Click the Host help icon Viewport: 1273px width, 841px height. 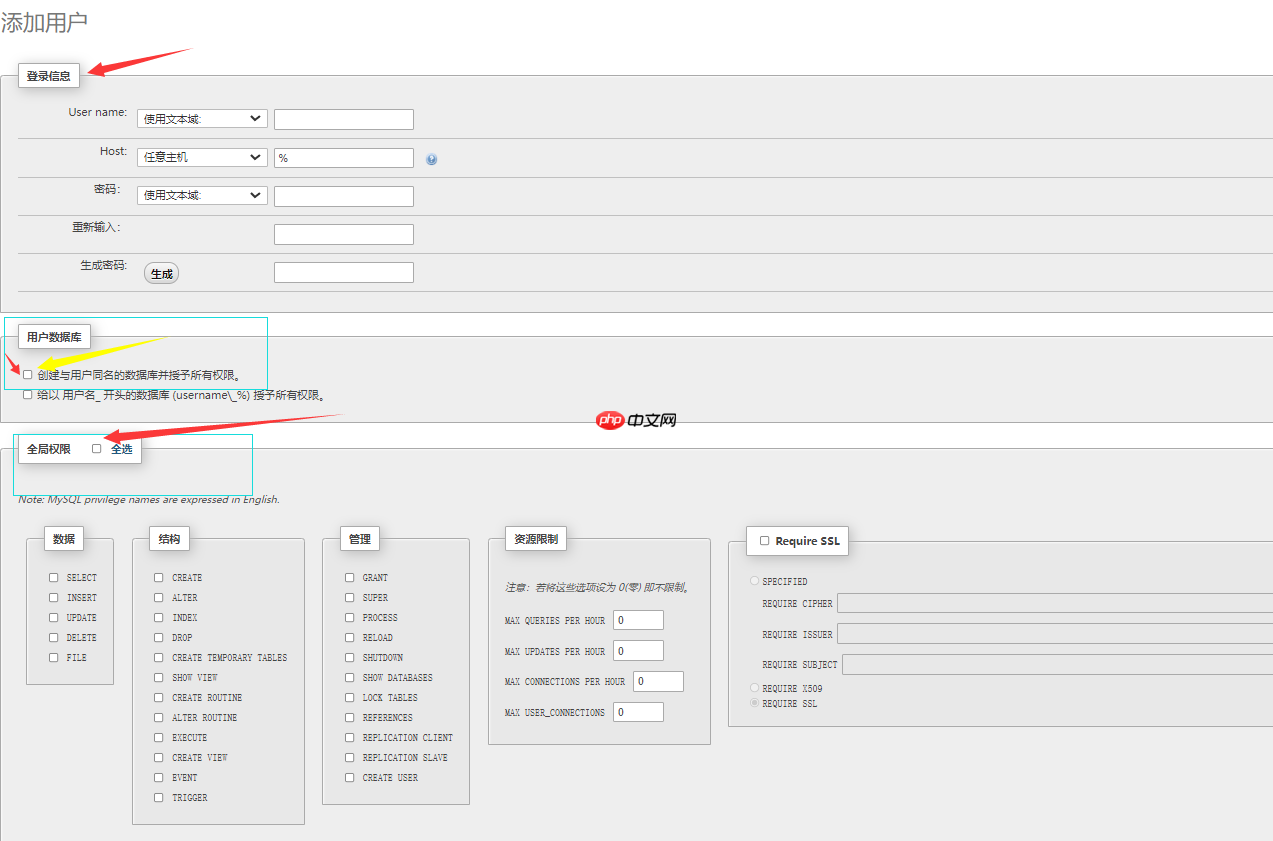[431, 159]
